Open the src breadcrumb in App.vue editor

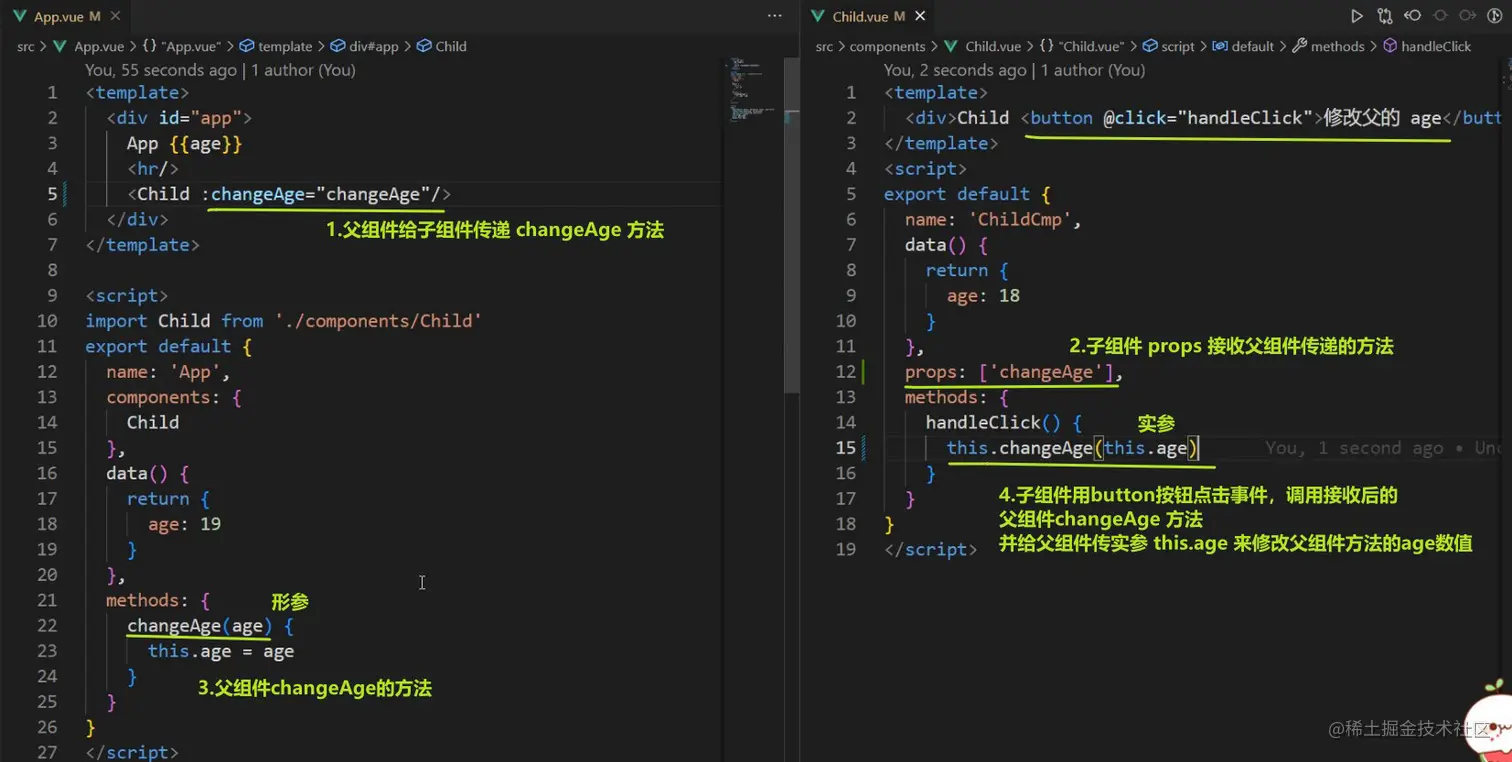point(26,46)
